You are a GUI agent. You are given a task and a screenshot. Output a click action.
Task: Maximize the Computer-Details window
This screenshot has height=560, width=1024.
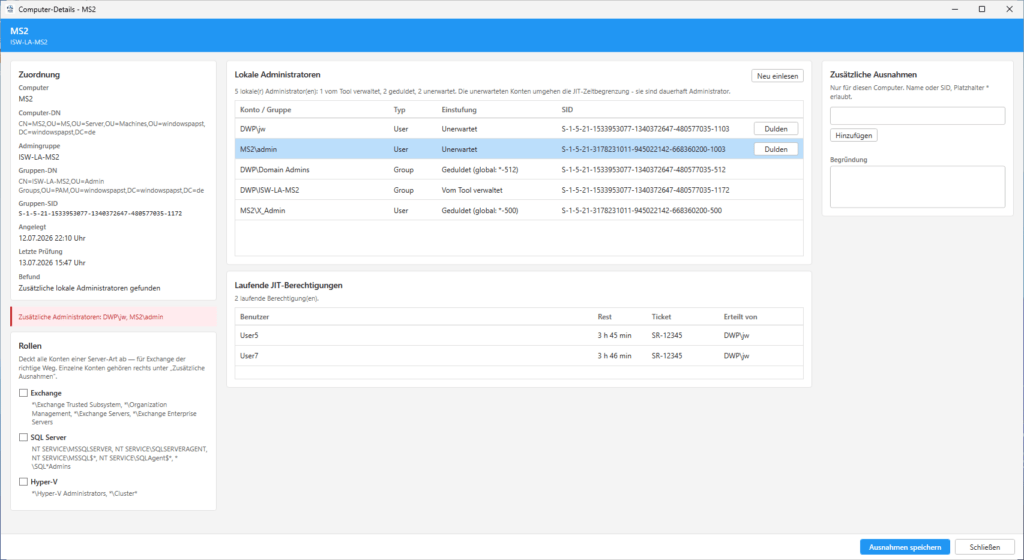coord(982,9)
